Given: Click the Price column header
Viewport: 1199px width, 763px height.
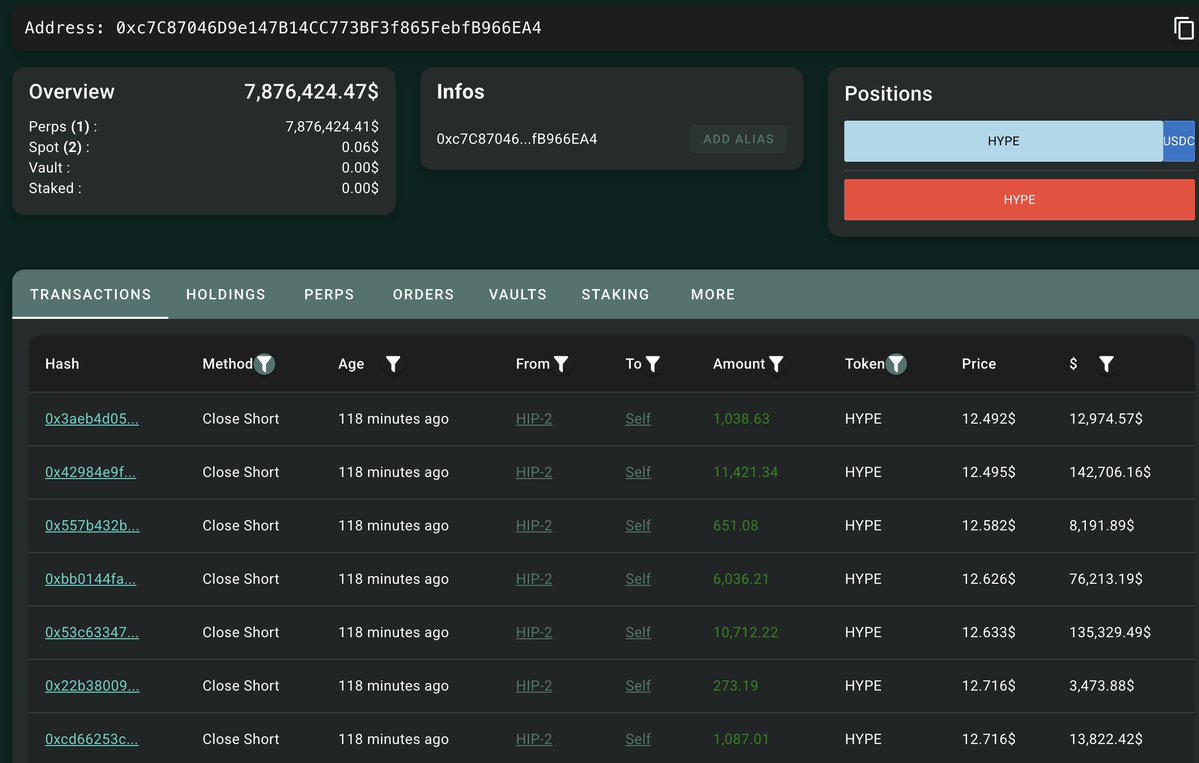Looking at the screenshot, I should (x=978, y=364).
